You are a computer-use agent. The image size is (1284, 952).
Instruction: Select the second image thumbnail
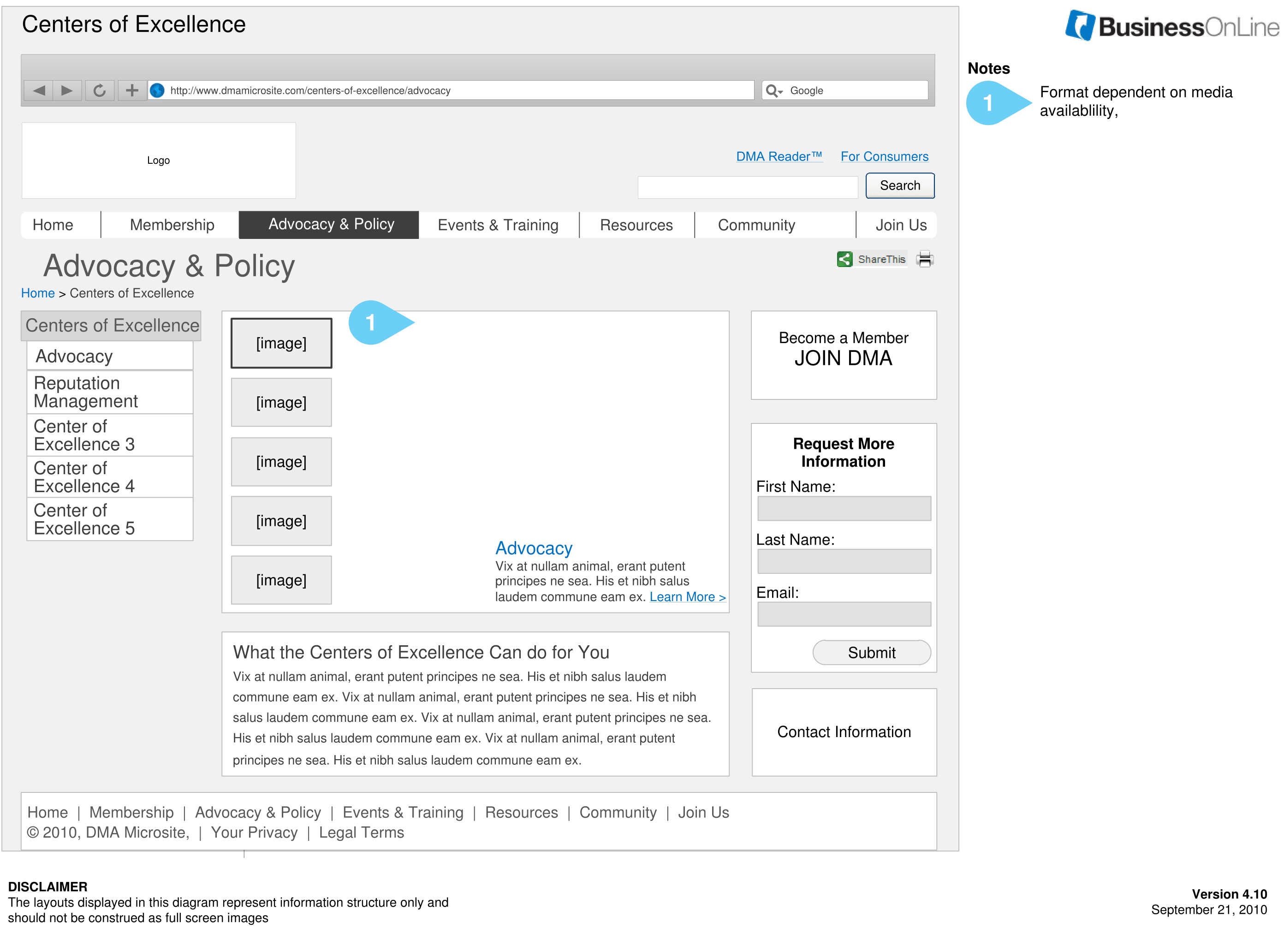tap(281, 402)
